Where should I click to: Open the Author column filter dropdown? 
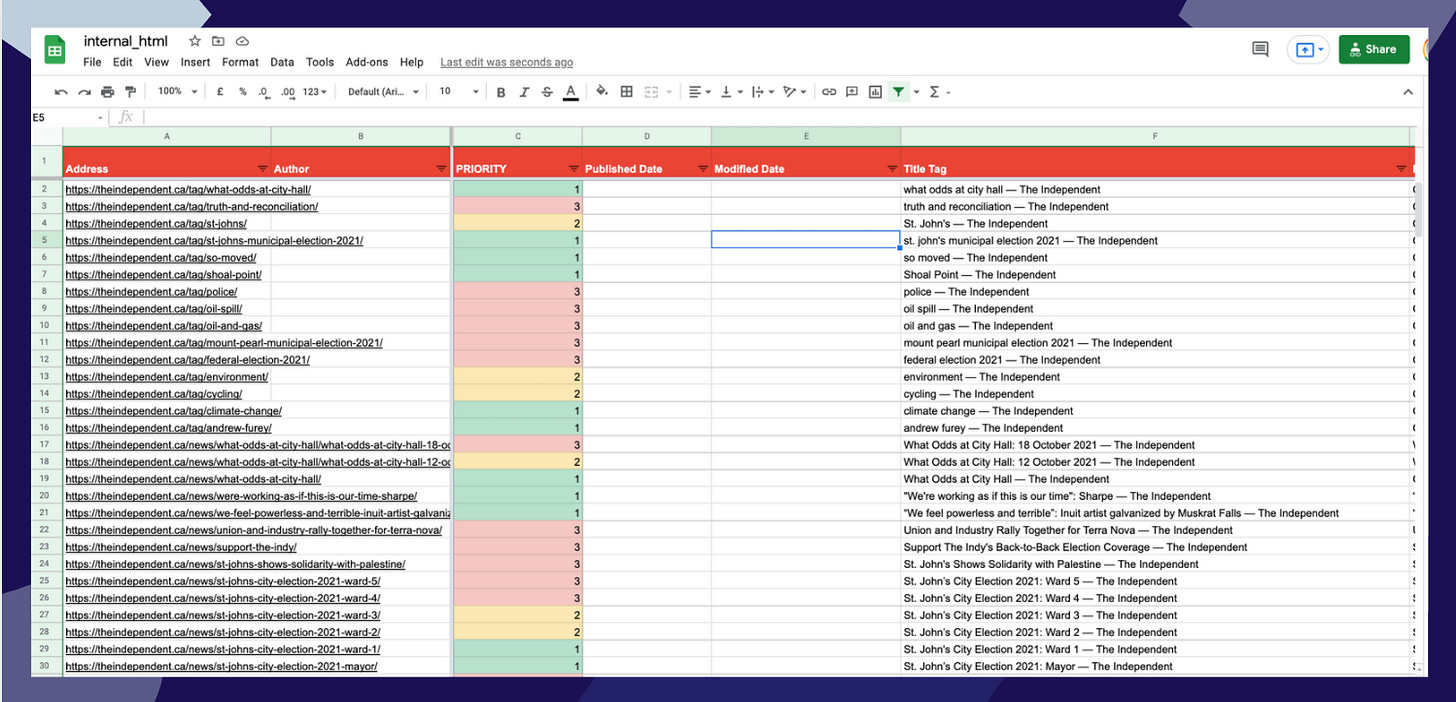pos(441,169)
